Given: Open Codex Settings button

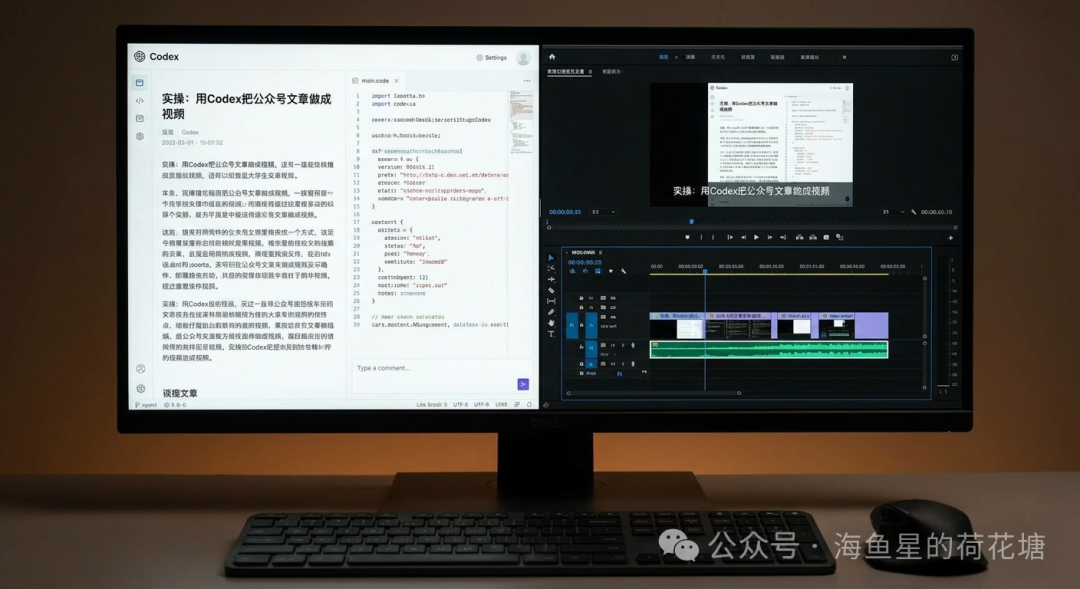Looking at the screenshot, I should [492, 58].
